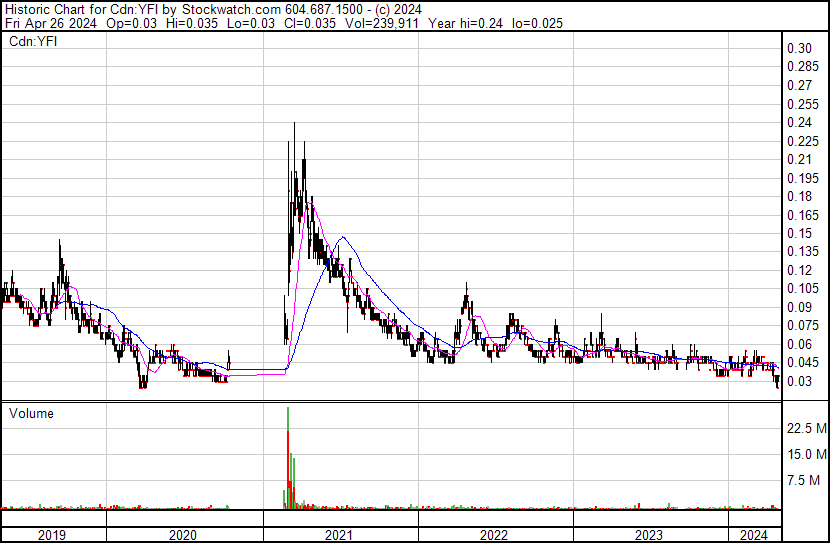Viewport: 830px width, 543px height.
Task: Click the 0.18 price axis label
Action: [799, 196]
